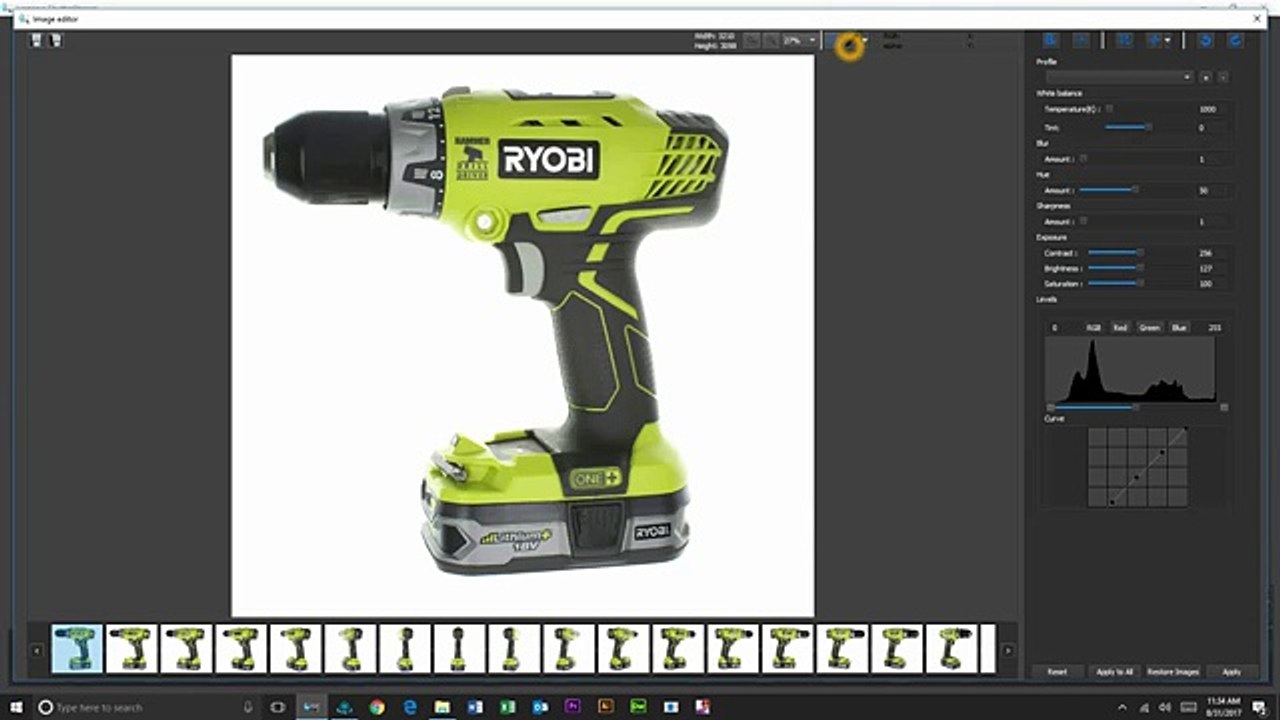
Task: Select the first highlighted drill thumbnail
Action: [x=77, y=649]
